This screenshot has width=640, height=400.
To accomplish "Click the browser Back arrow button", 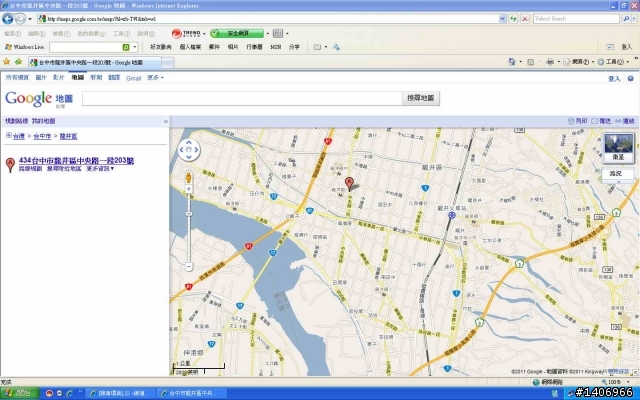I will tap(7, 19).
